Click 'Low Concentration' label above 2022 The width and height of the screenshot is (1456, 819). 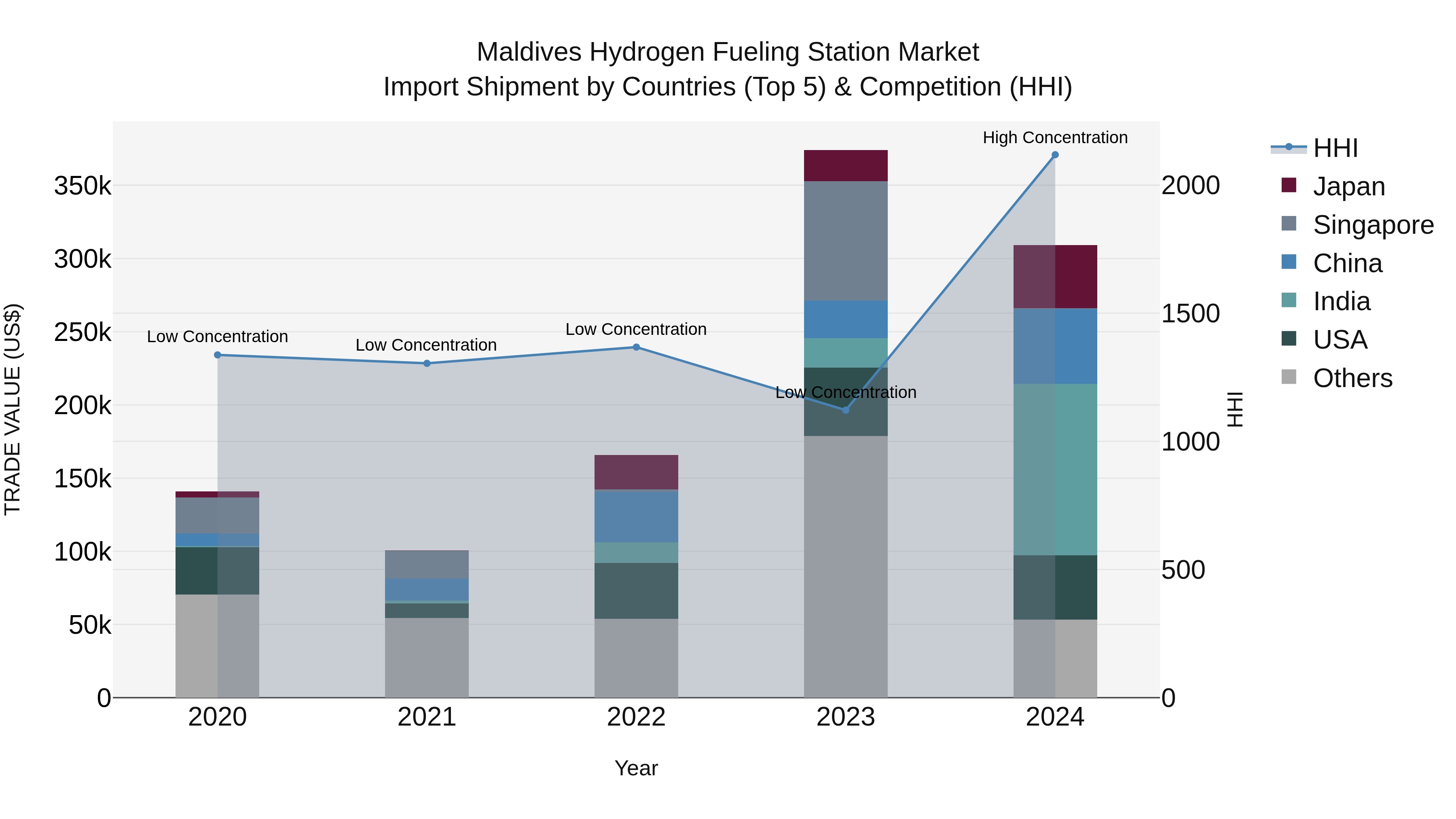pyautogui.click(x=637, y=329)
